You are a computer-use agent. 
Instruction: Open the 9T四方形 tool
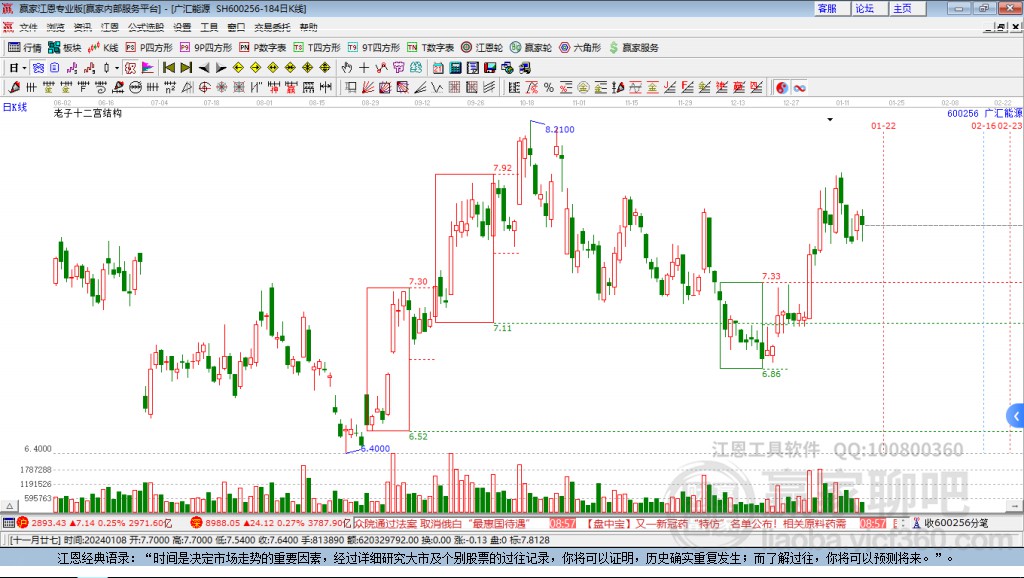[x=374, y=48]
